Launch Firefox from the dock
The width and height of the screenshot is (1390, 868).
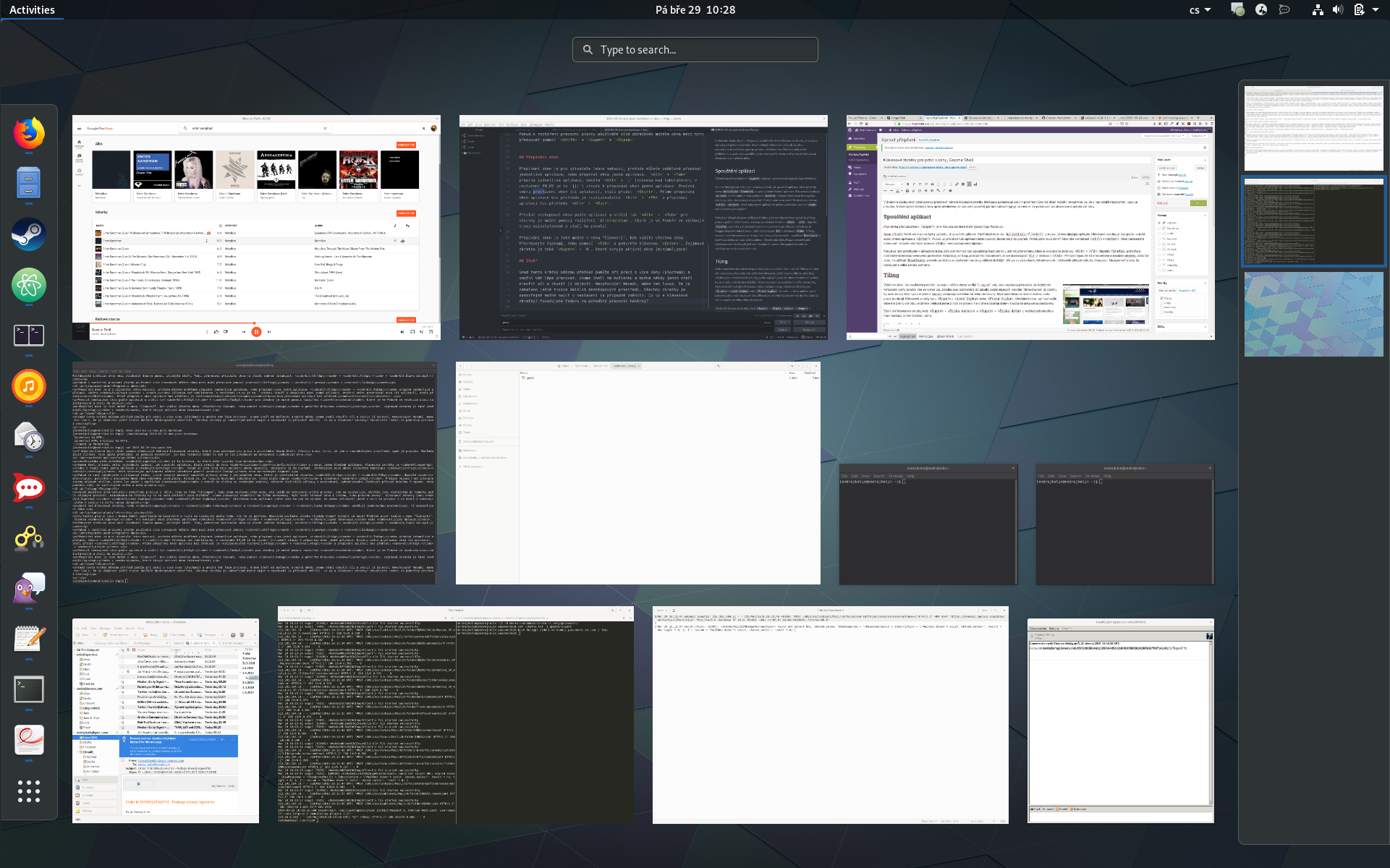tap(29, 134)
